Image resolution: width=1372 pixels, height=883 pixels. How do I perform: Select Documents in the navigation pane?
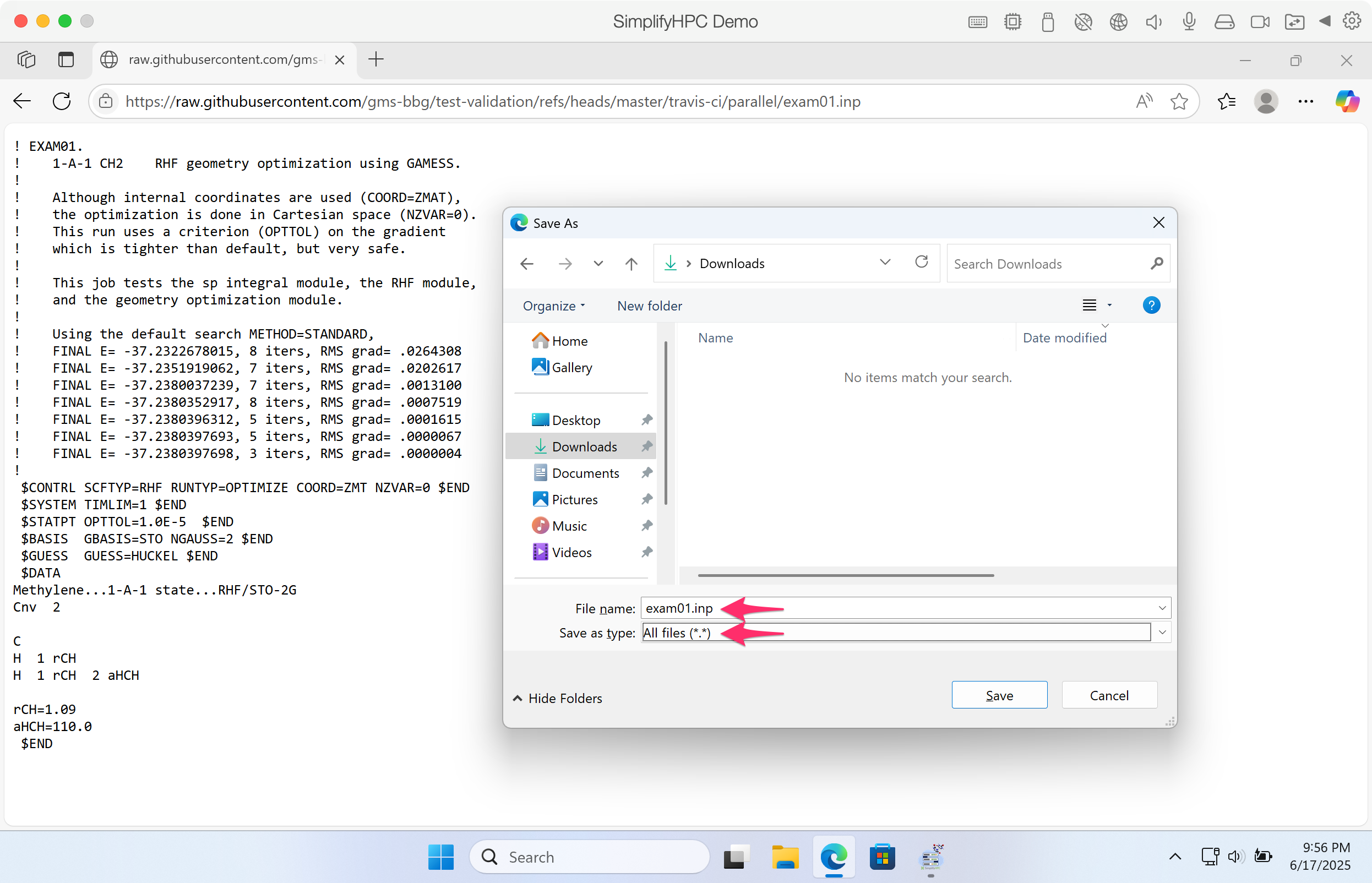[x=585, y=473]
